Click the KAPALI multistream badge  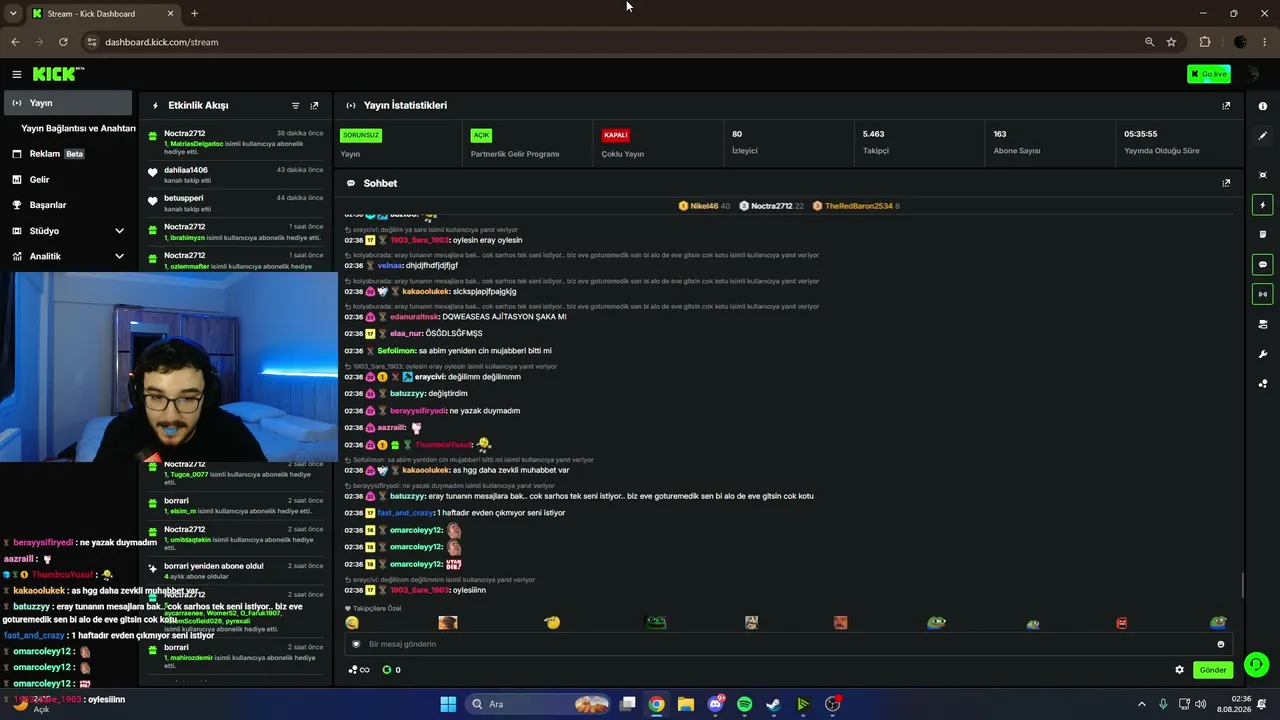pos(615,135)
